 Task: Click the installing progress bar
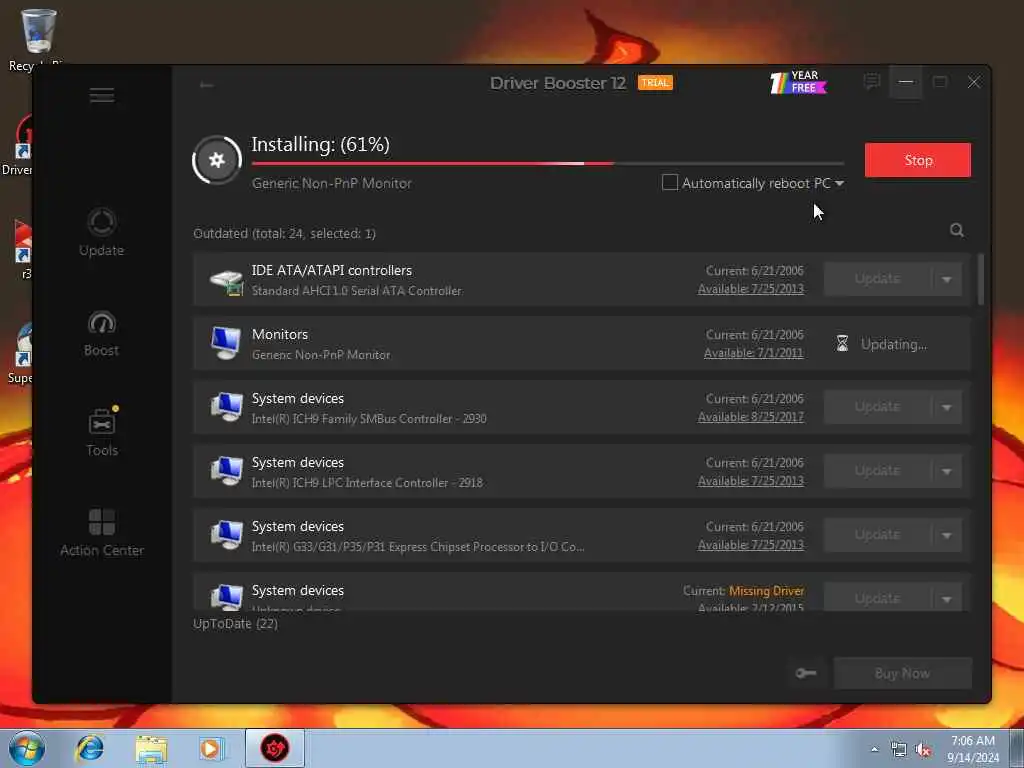point(547,163)
